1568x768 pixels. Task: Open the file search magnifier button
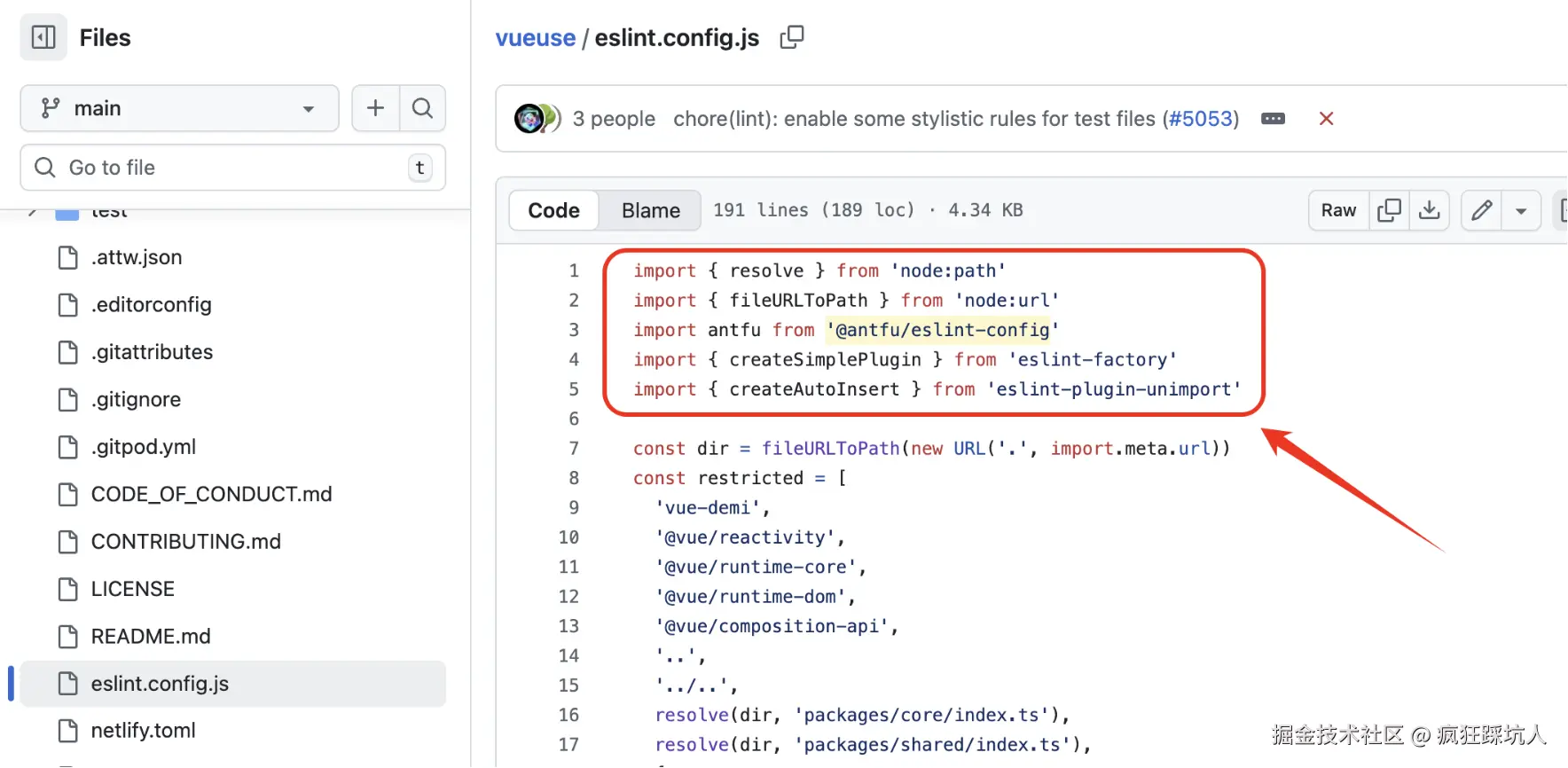click(x=423, y=108)
